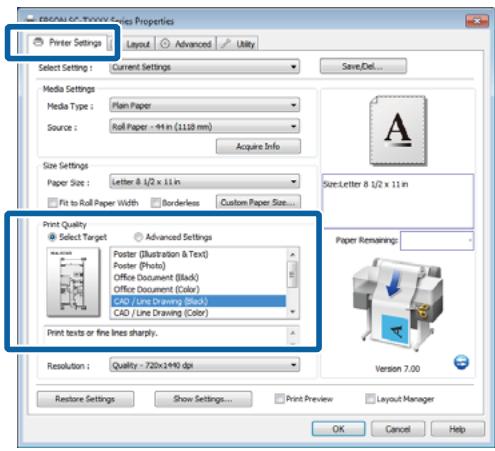Click the Cancel button

click(x=398, y=429)
